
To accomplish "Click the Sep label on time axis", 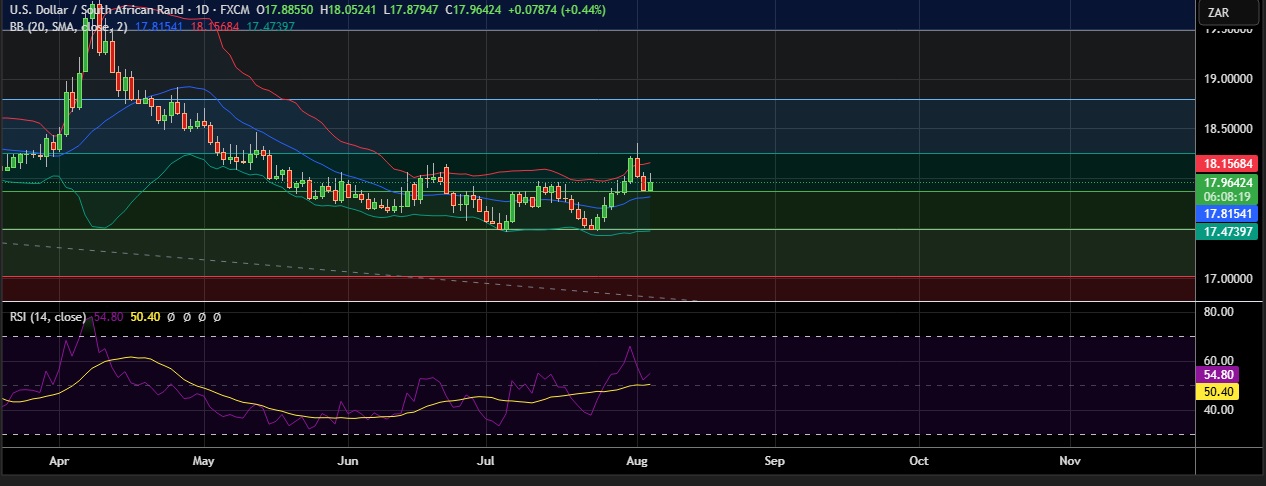I will [x=773, y=462].
